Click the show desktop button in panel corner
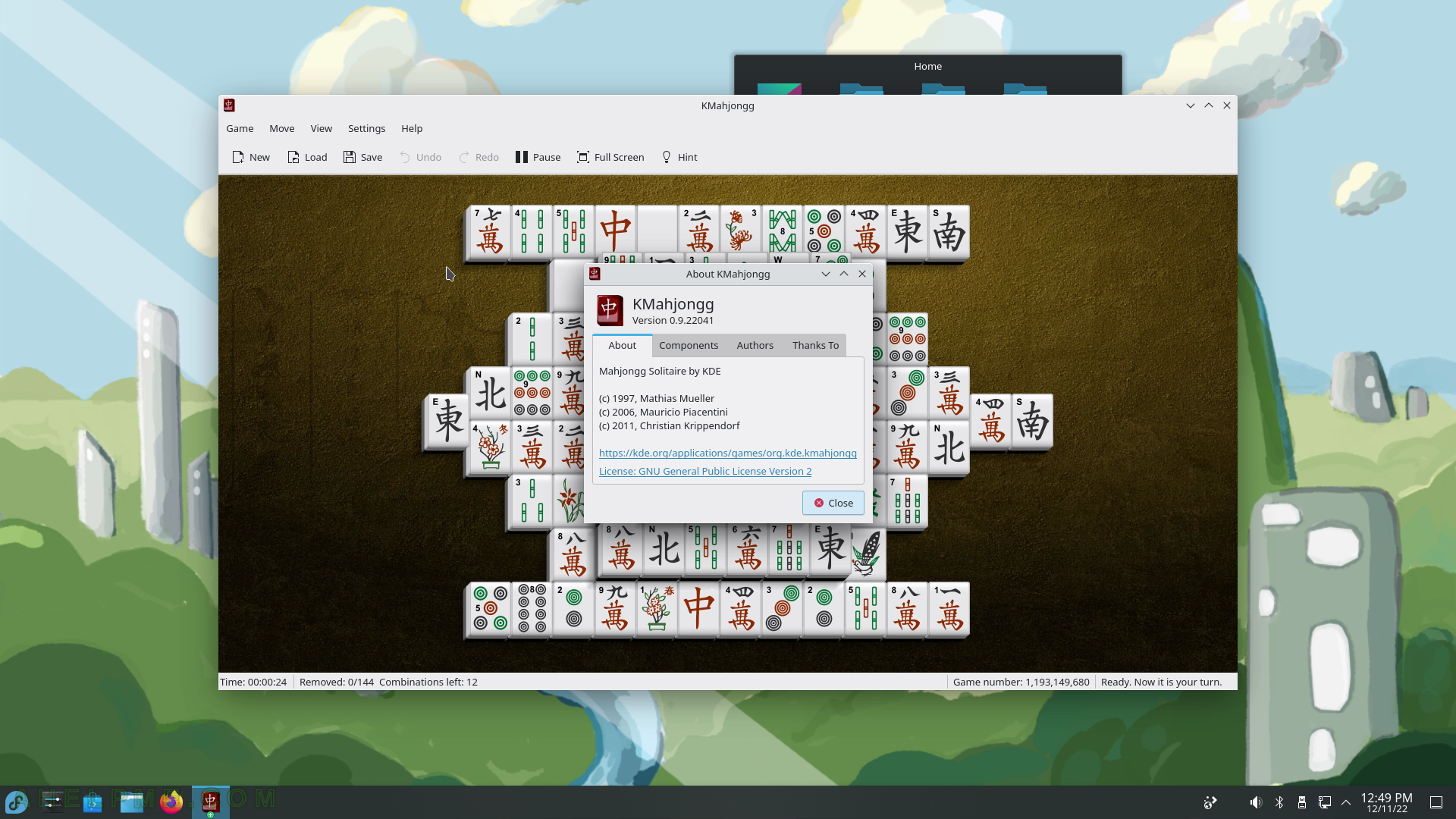Image resolution: width=1456 pixels, height=819 pixels. (1436, 802)
